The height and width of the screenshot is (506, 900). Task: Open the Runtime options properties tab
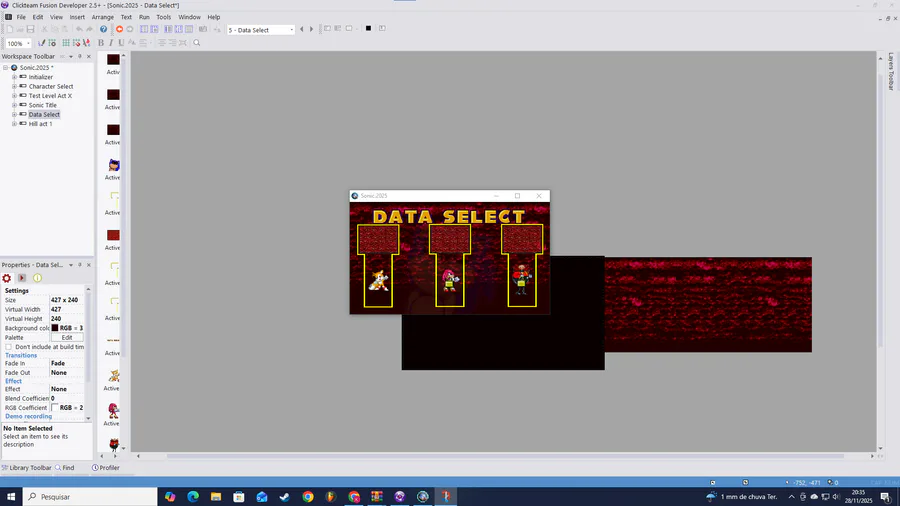[22, 278]
